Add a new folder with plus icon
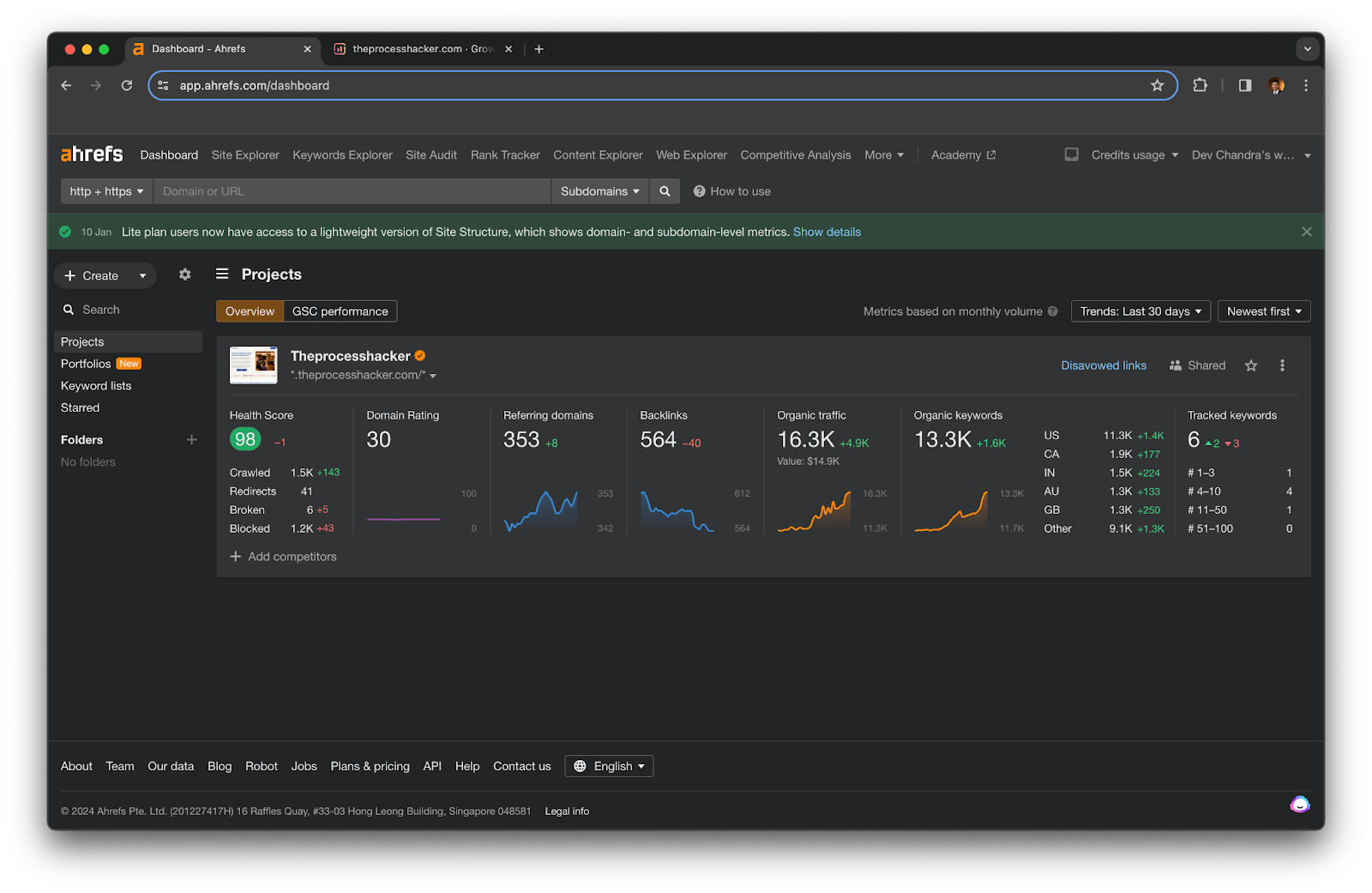Viewport: 1372px width, 893px height. 192,439
